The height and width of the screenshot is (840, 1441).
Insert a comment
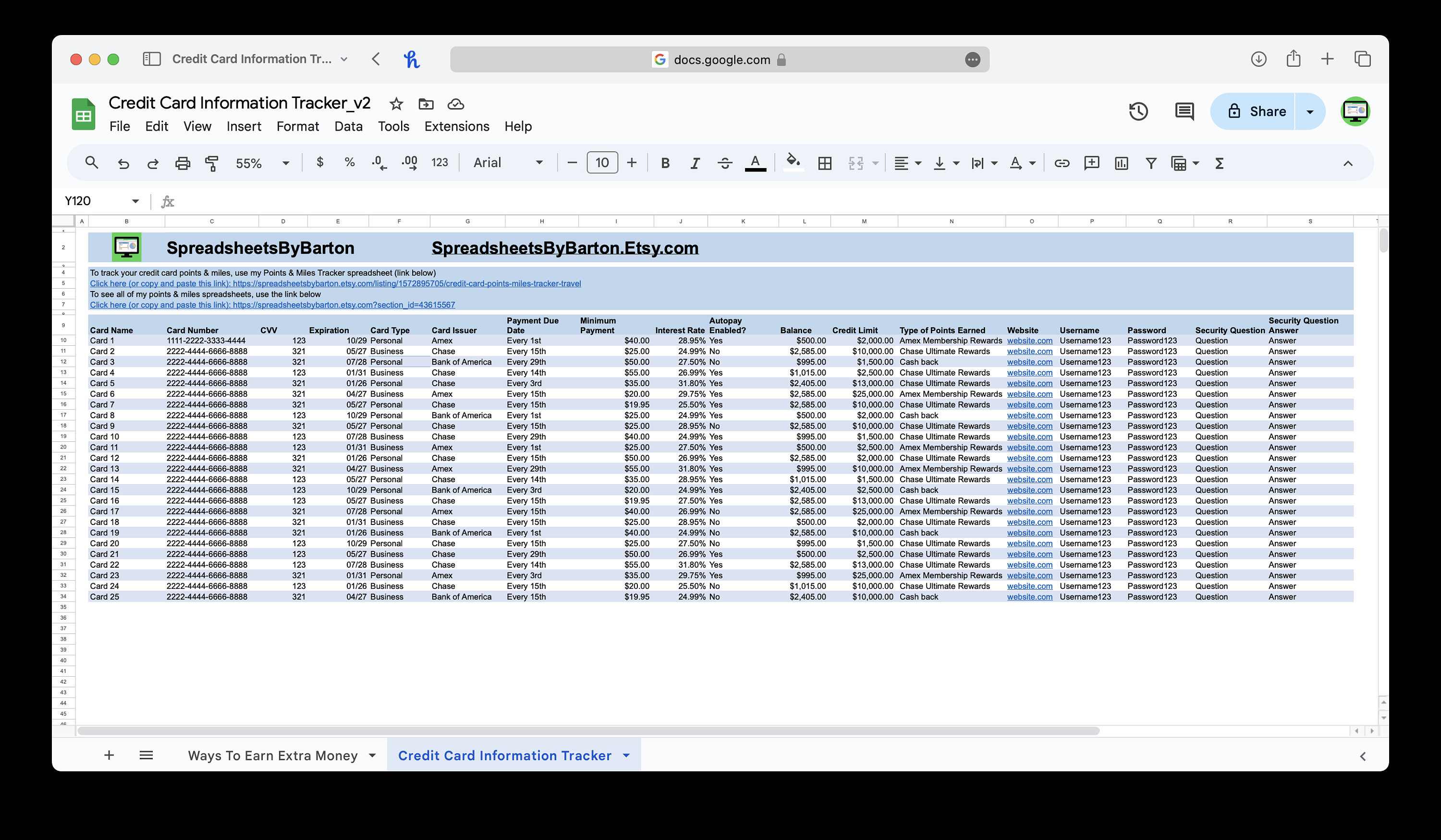[x=1092, y=163]
